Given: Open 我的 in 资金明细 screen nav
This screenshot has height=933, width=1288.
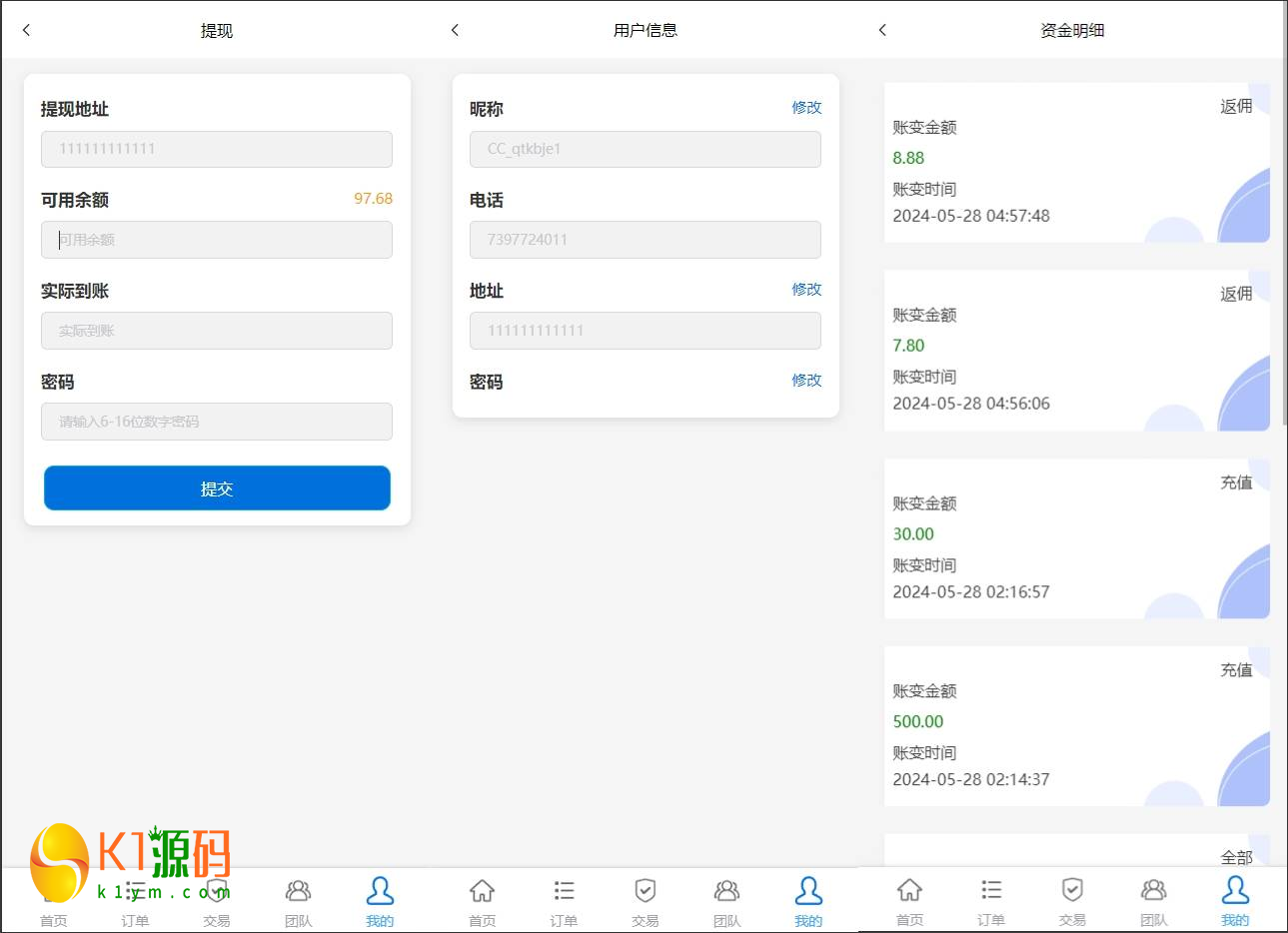Looking at the screenshot, I should tap(1235, 902).
